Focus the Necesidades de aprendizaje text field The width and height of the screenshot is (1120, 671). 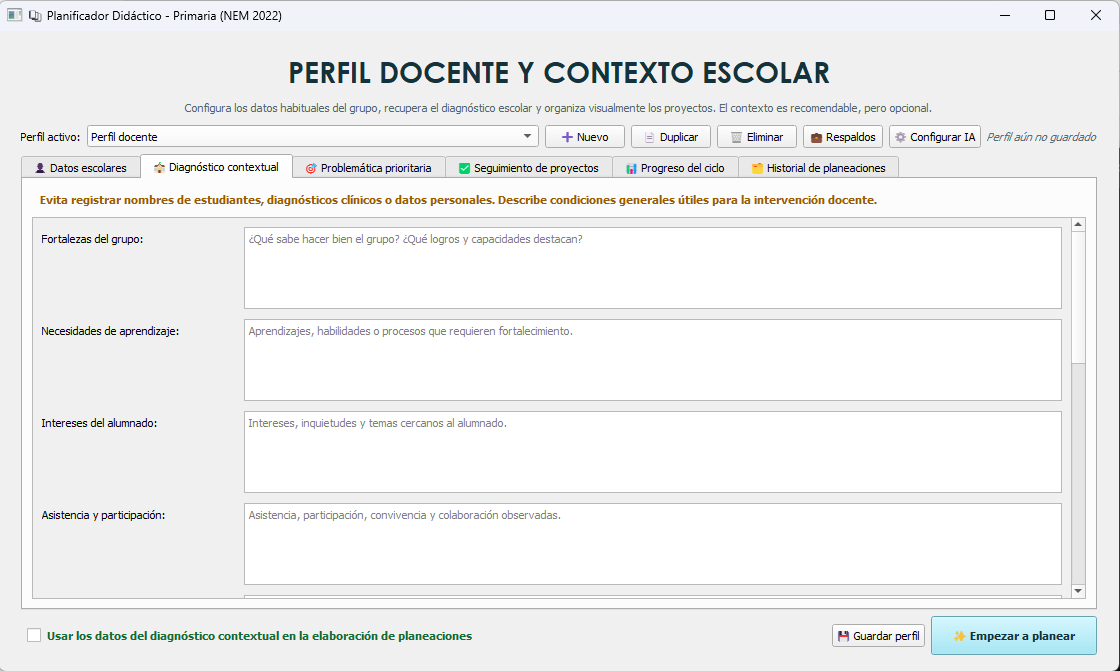(x=653, y=360)
